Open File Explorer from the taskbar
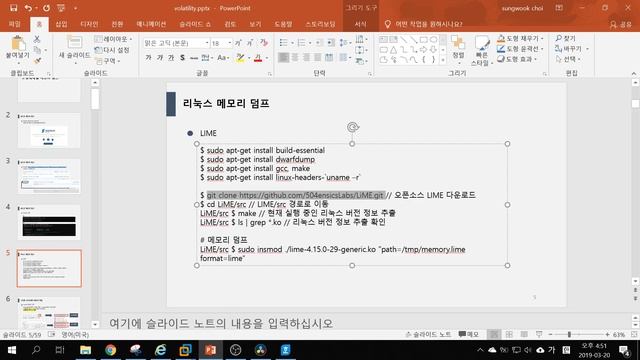Screen dimensions: 640x360 click(x=85, y=350)
